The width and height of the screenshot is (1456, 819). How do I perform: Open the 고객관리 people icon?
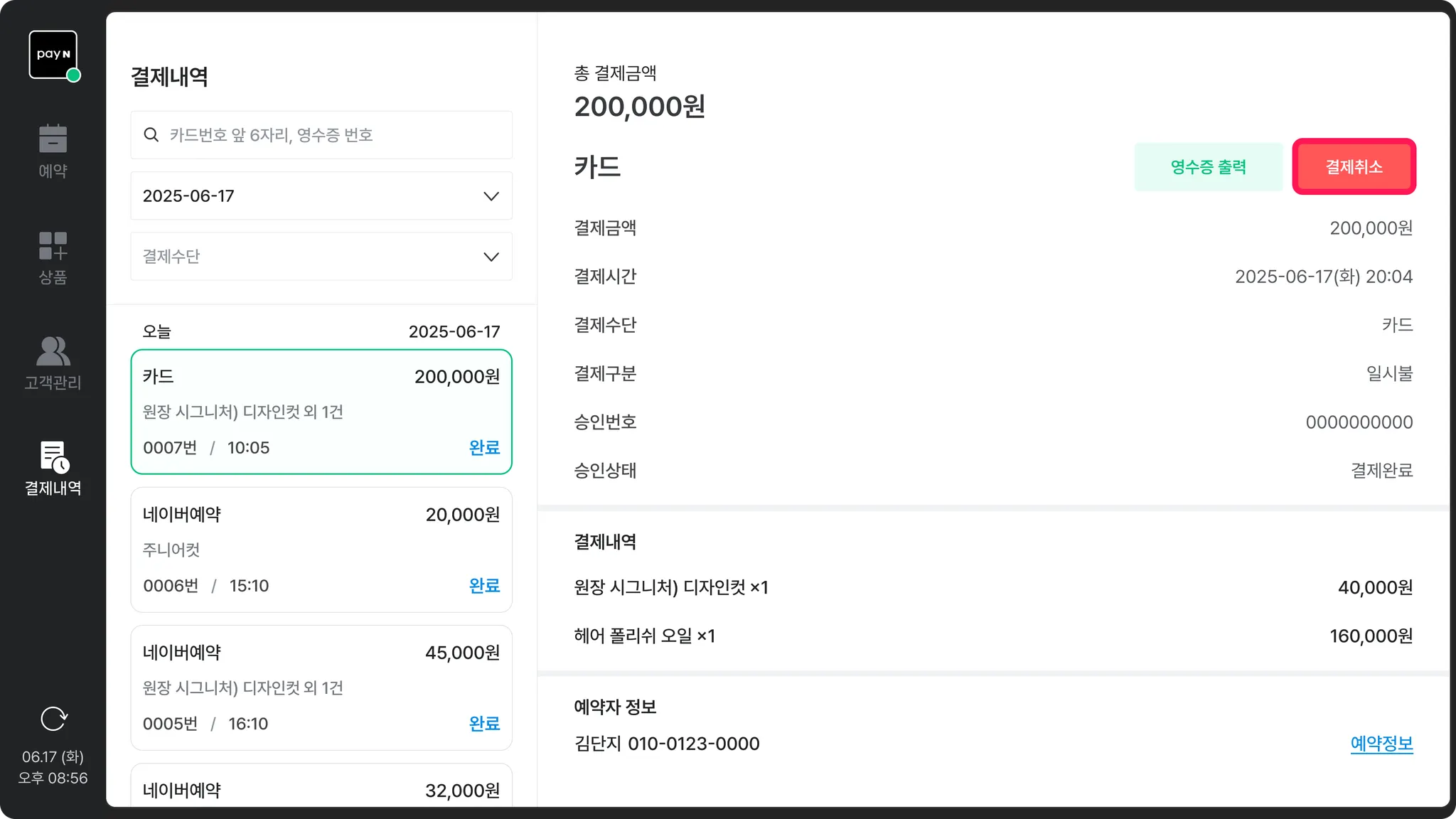[53, 351]
